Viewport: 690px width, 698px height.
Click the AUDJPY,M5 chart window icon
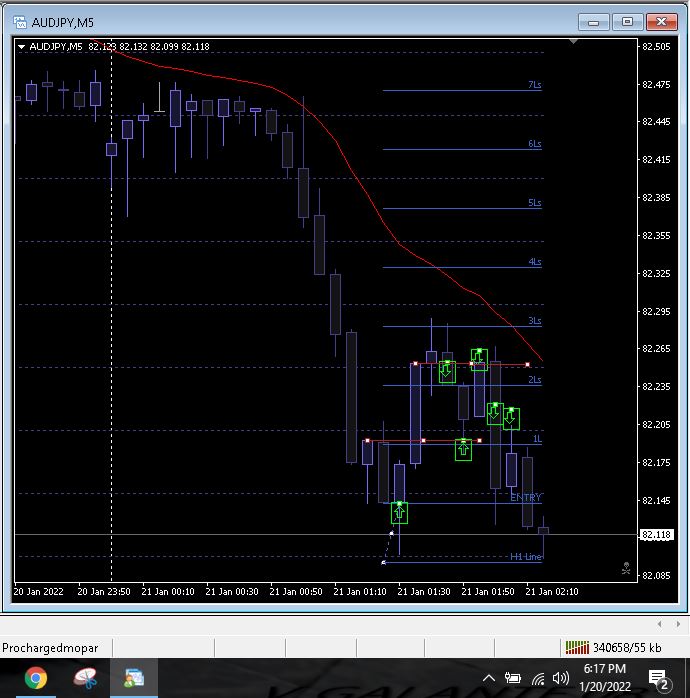pos(20,22)
